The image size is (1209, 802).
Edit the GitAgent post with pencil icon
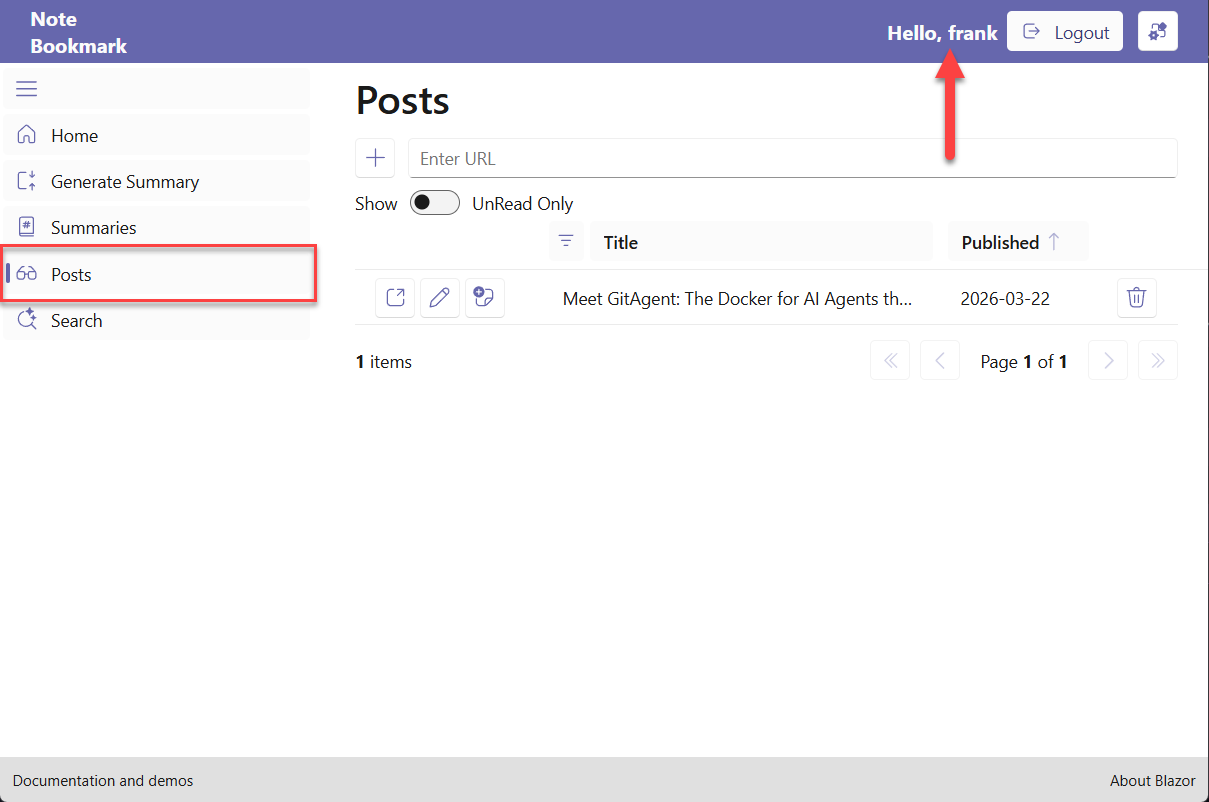pos(439,298)
